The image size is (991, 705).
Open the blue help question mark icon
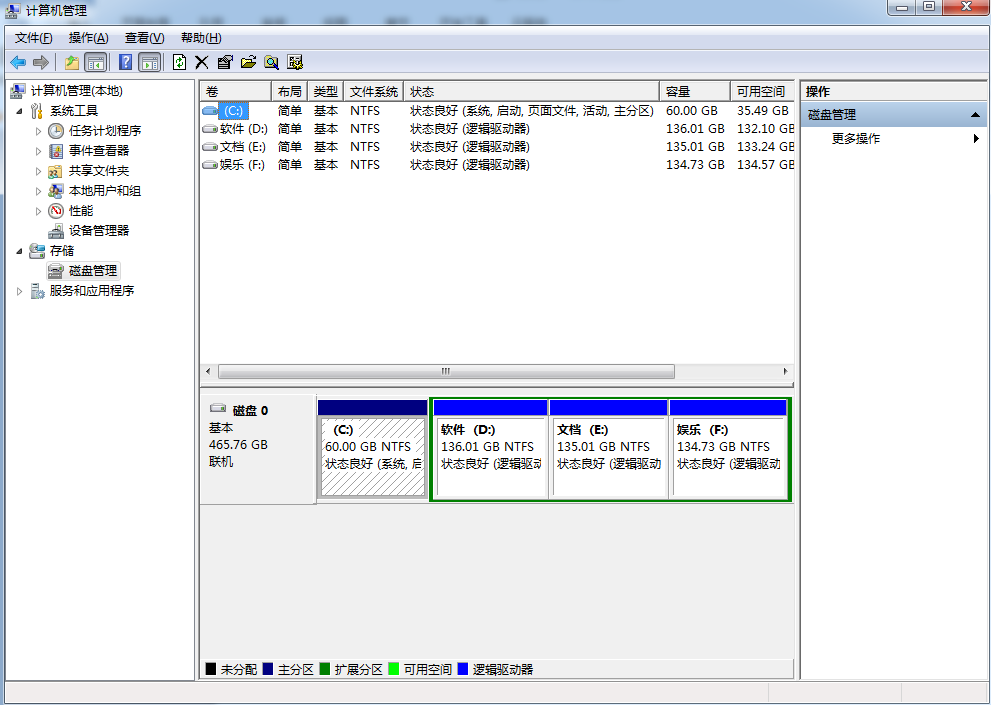pyautogui.click(x=125, y=62)
